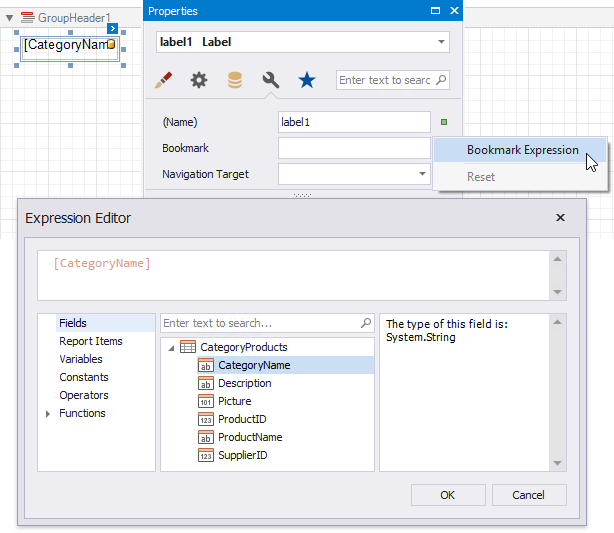Click the green marker beside Name property
This screenshot has height=533, width=614.
coord(444,123)
